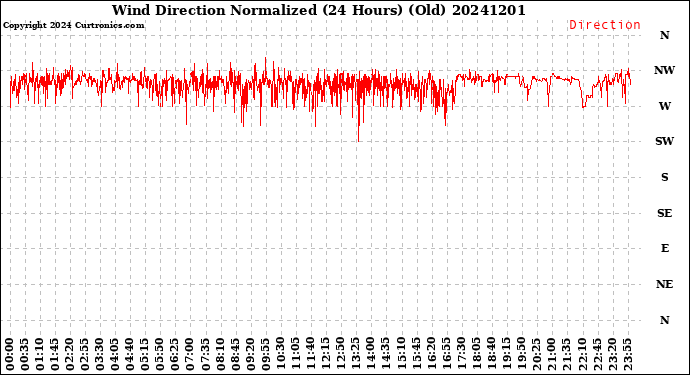Click the '14:00' time axis label
Screen dimensions: 690x375
371,354
